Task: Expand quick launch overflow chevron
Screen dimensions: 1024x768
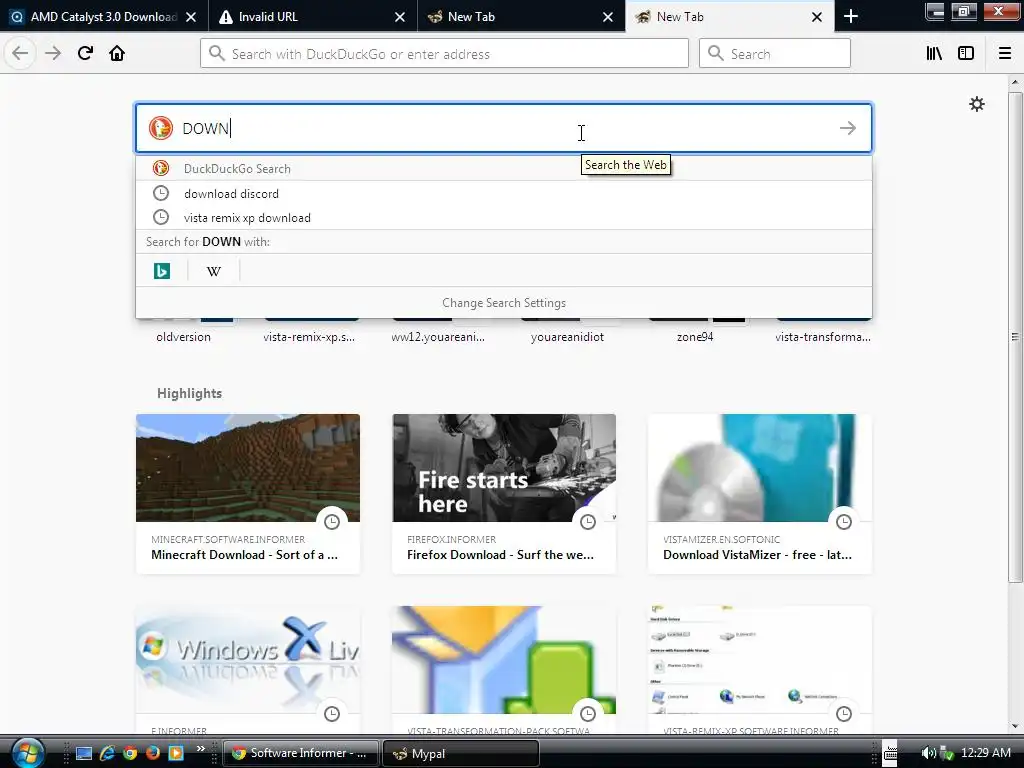Action: coord(200,748)
